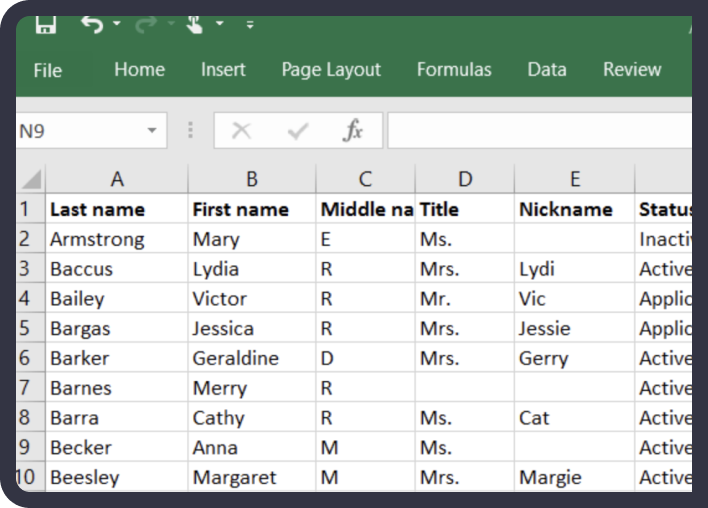
Task: Click inside the formula bar field
Action: pyautogui.click(x=540, y=131)
